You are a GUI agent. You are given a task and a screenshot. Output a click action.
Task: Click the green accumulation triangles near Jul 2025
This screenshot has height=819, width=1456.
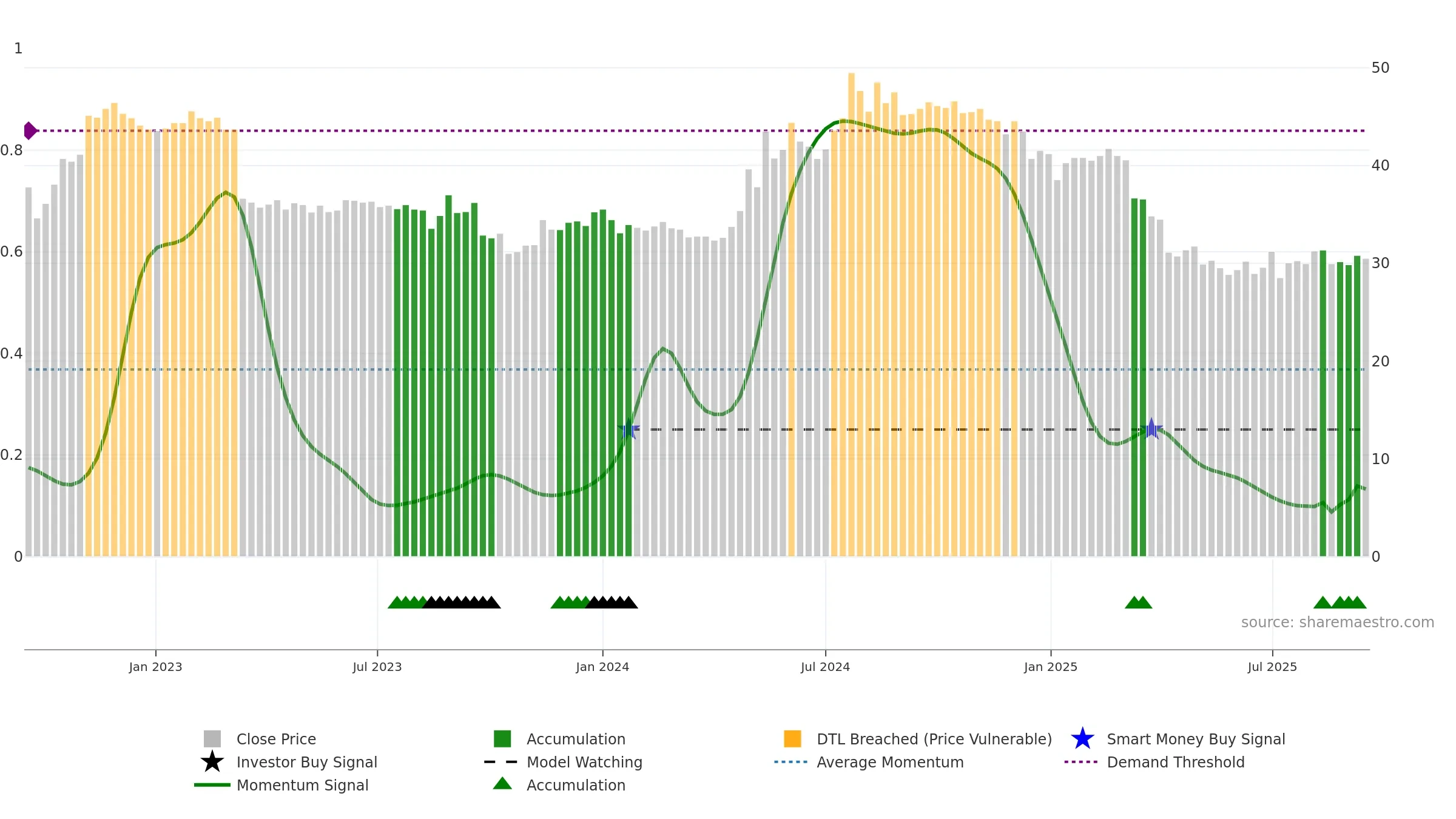[1340, 602]
